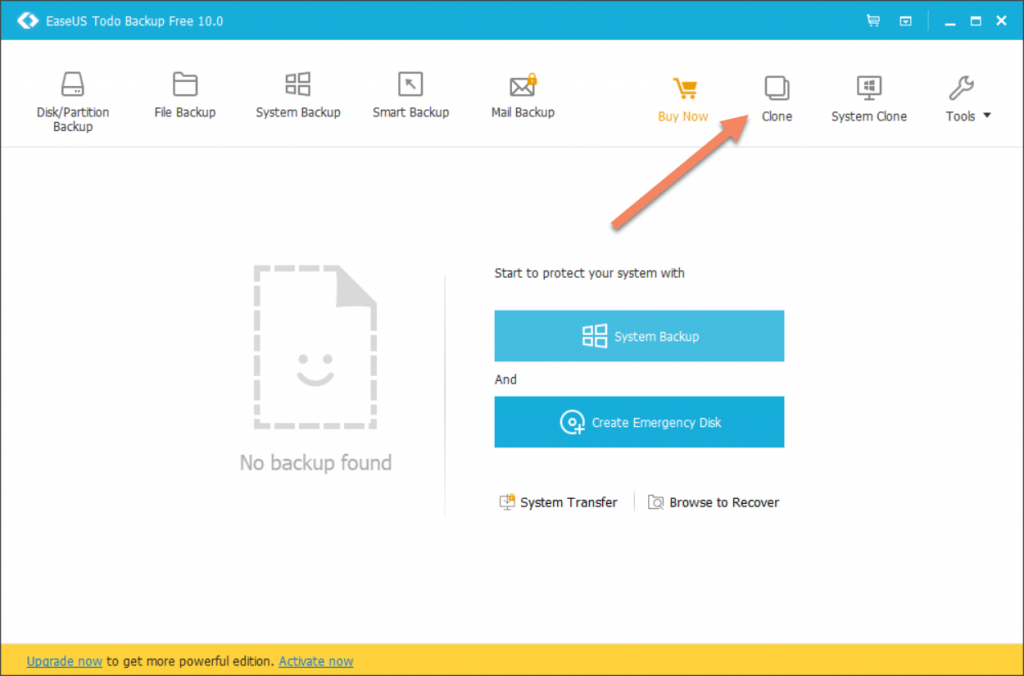This screenshot has width=1024, height=676.
Task: Click the large blue System Backup button
Action: tap(639, 336)
